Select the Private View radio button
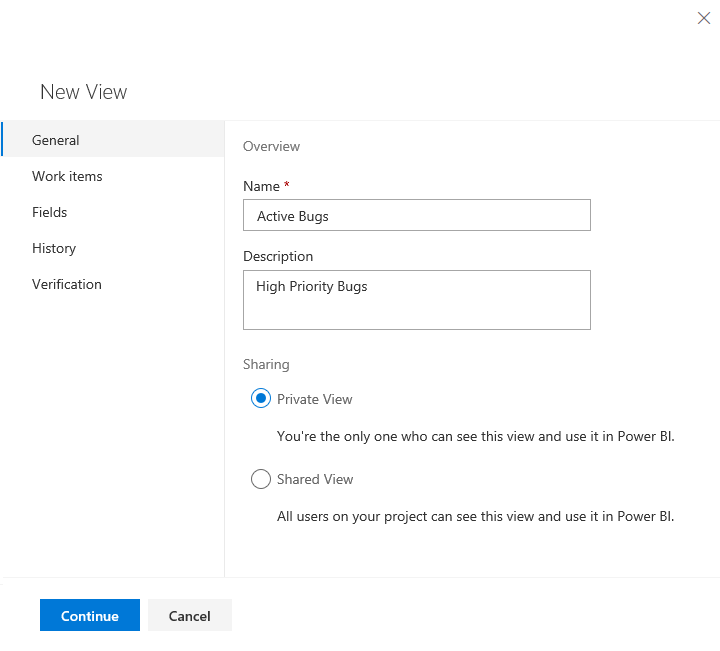 (x=261, y=398)
